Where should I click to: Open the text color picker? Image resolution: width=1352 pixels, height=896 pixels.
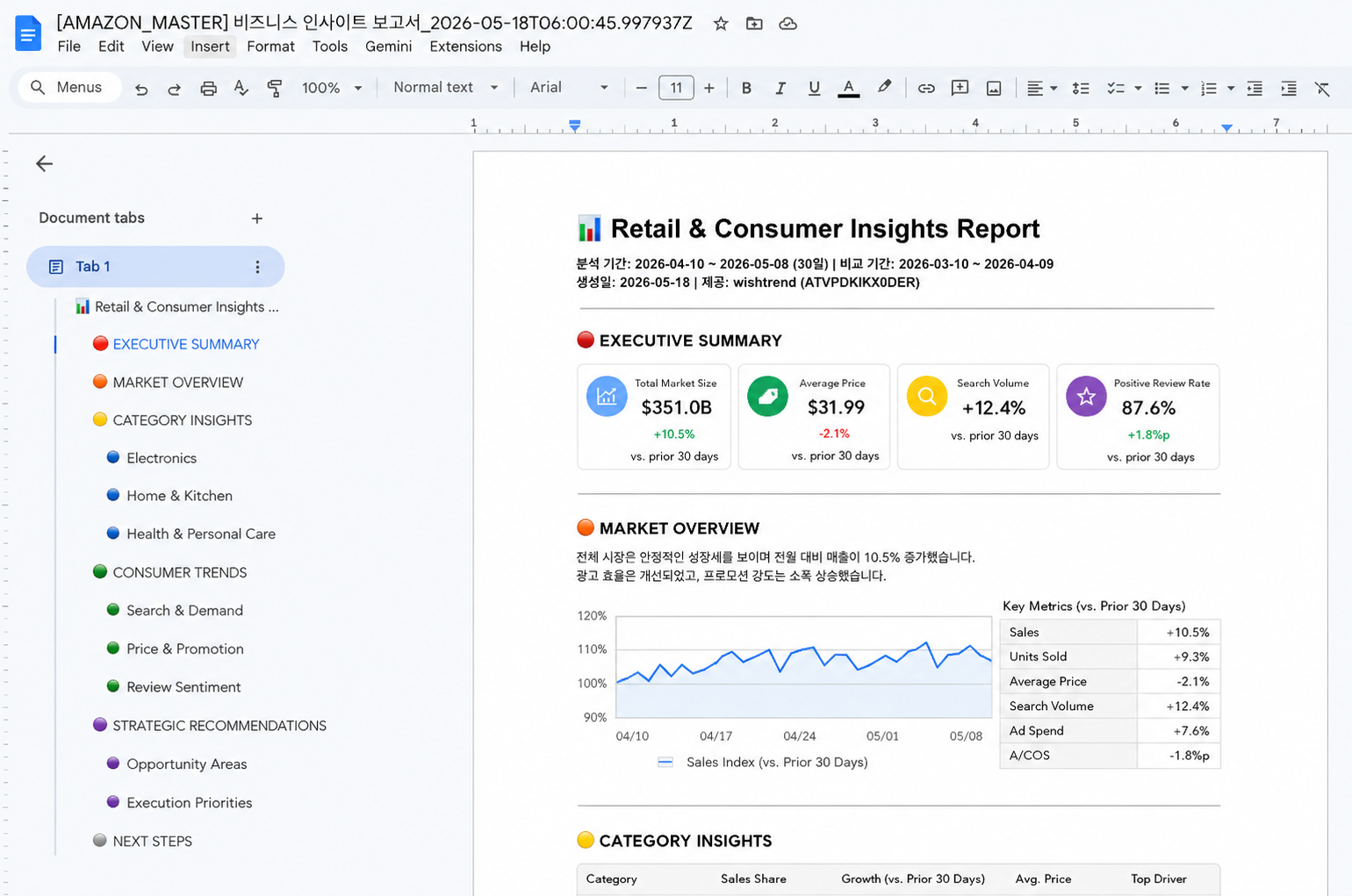click(x=848, y=88)
